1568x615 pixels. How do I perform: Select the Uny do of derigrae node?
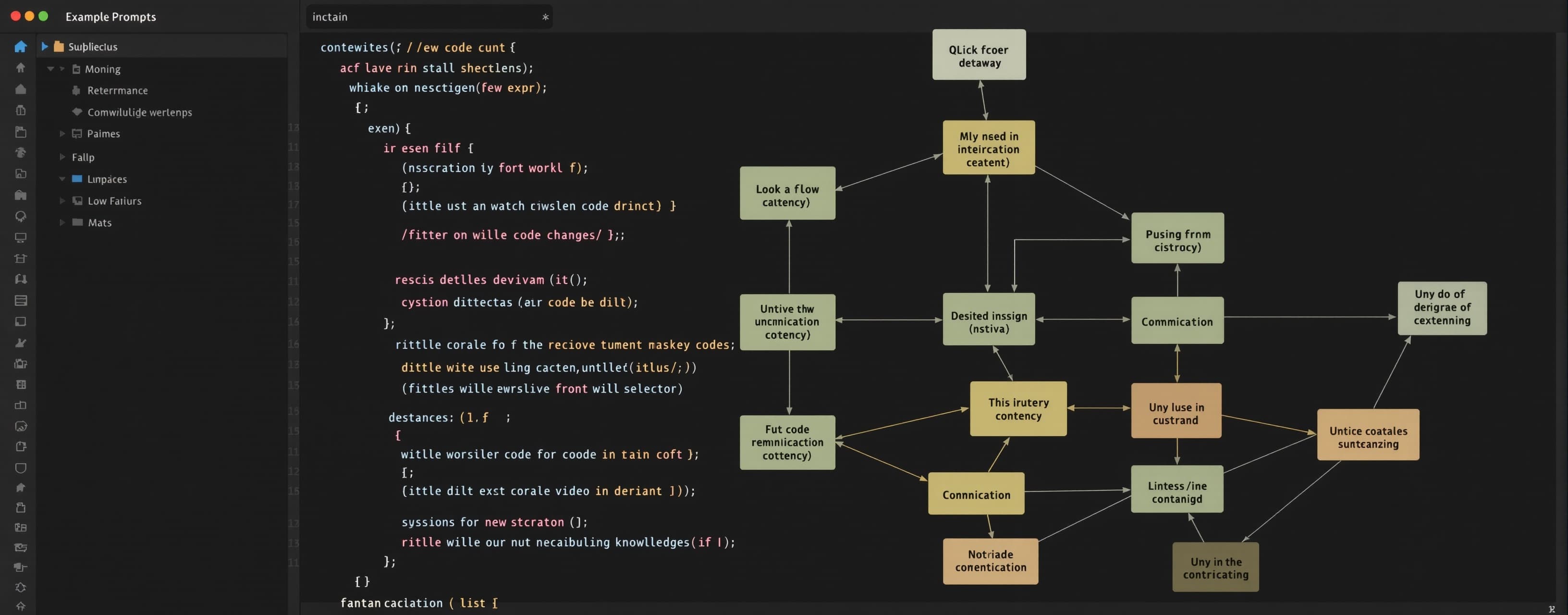[1442, 308]
